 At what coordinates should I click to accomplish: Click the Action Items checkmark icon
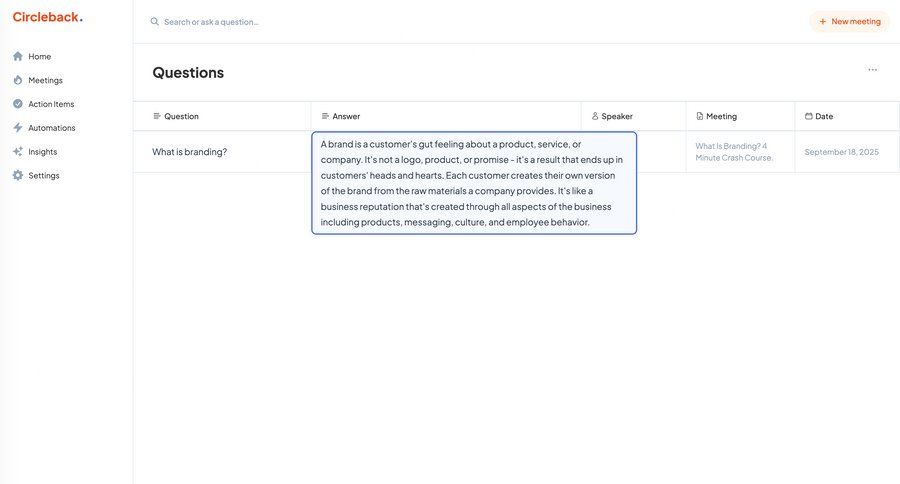pyautogui.click(x=18, y=104)
